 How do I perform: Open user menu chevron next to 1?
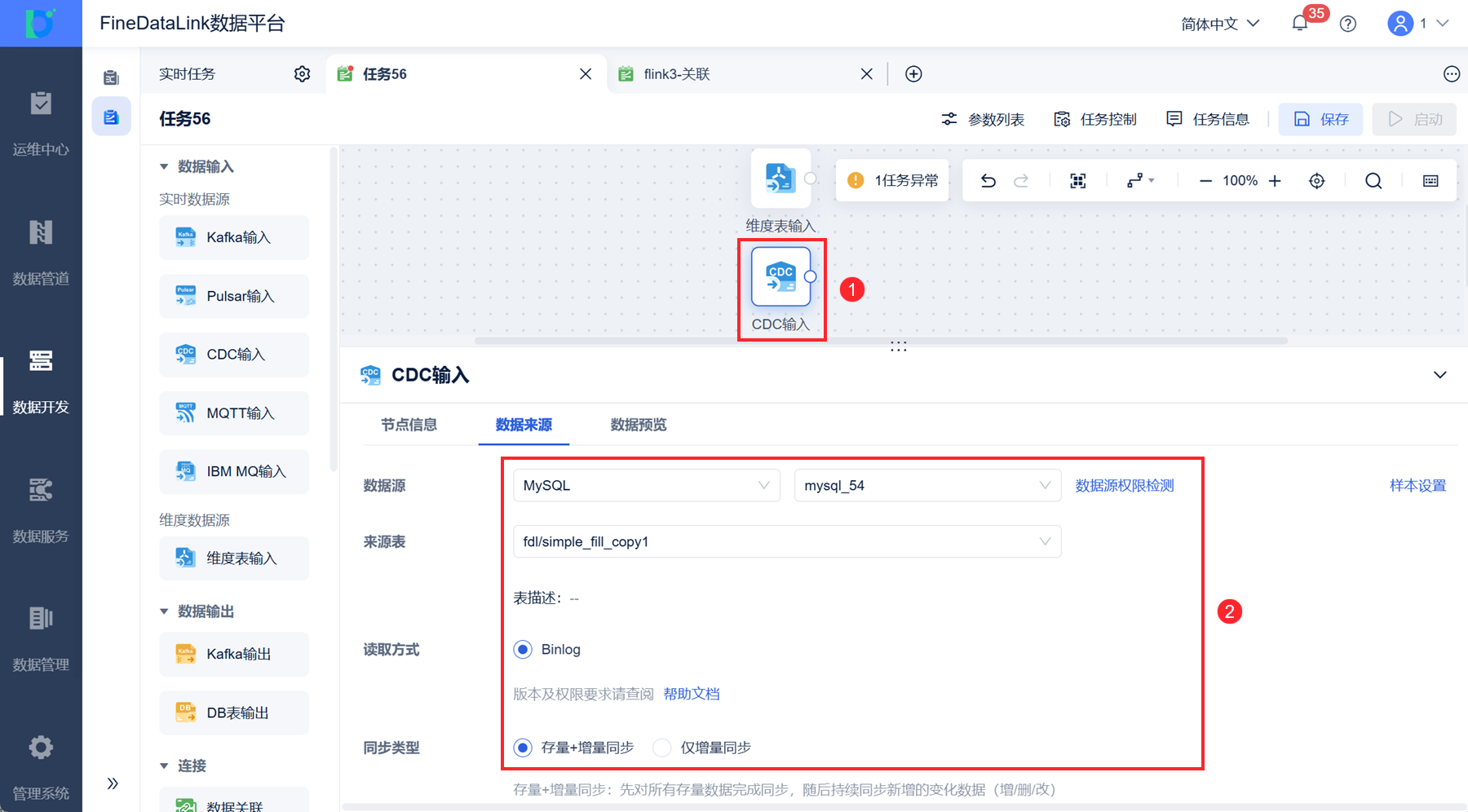pyautogui.click(x=1442, y=24)
